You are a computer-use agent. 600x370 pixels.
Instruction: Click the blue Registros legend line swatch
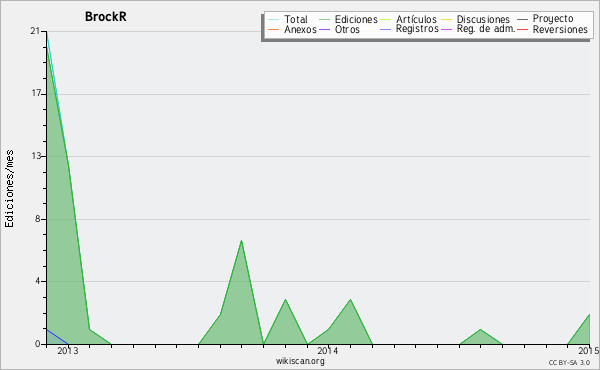[386, 29]
